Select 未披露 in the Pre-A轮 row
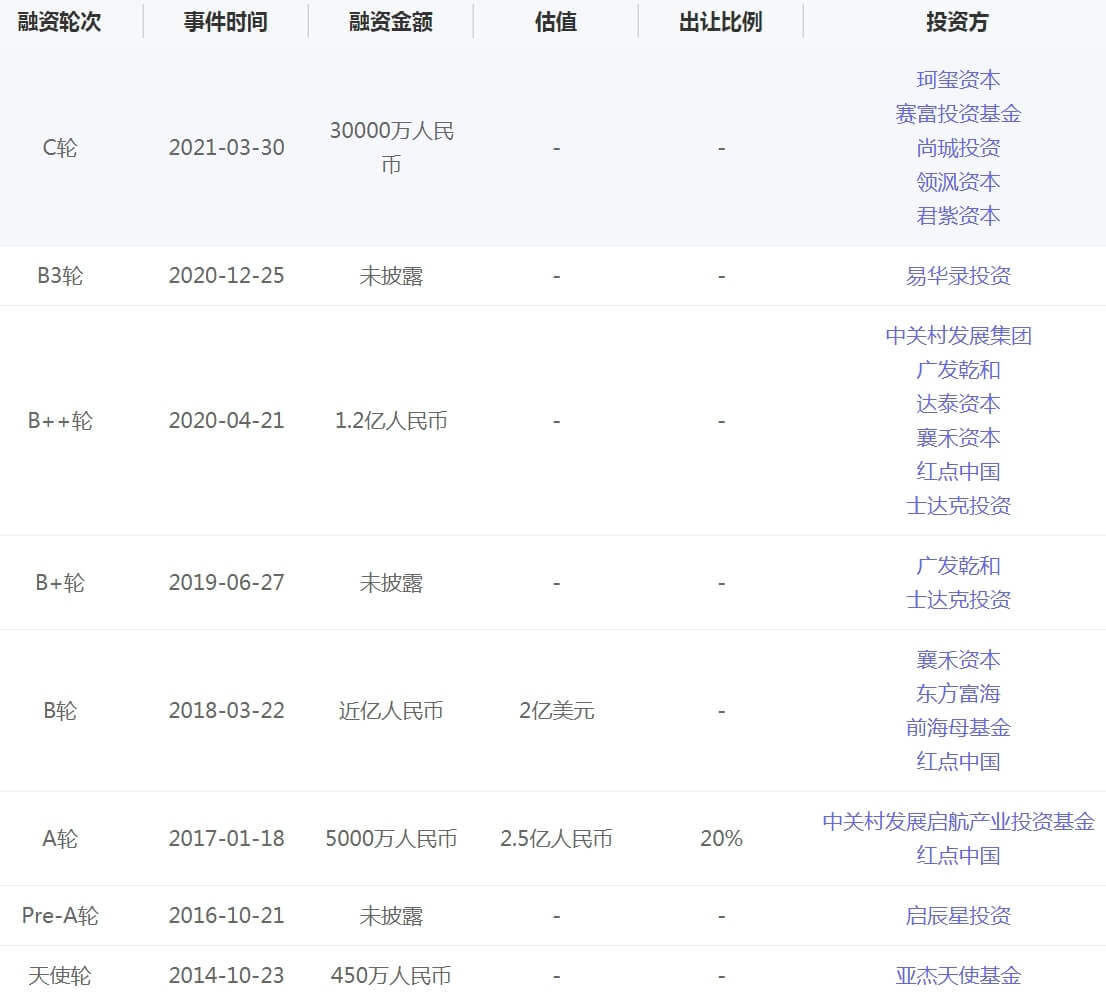Screen dimensions: 1106x999 point(391,916)
